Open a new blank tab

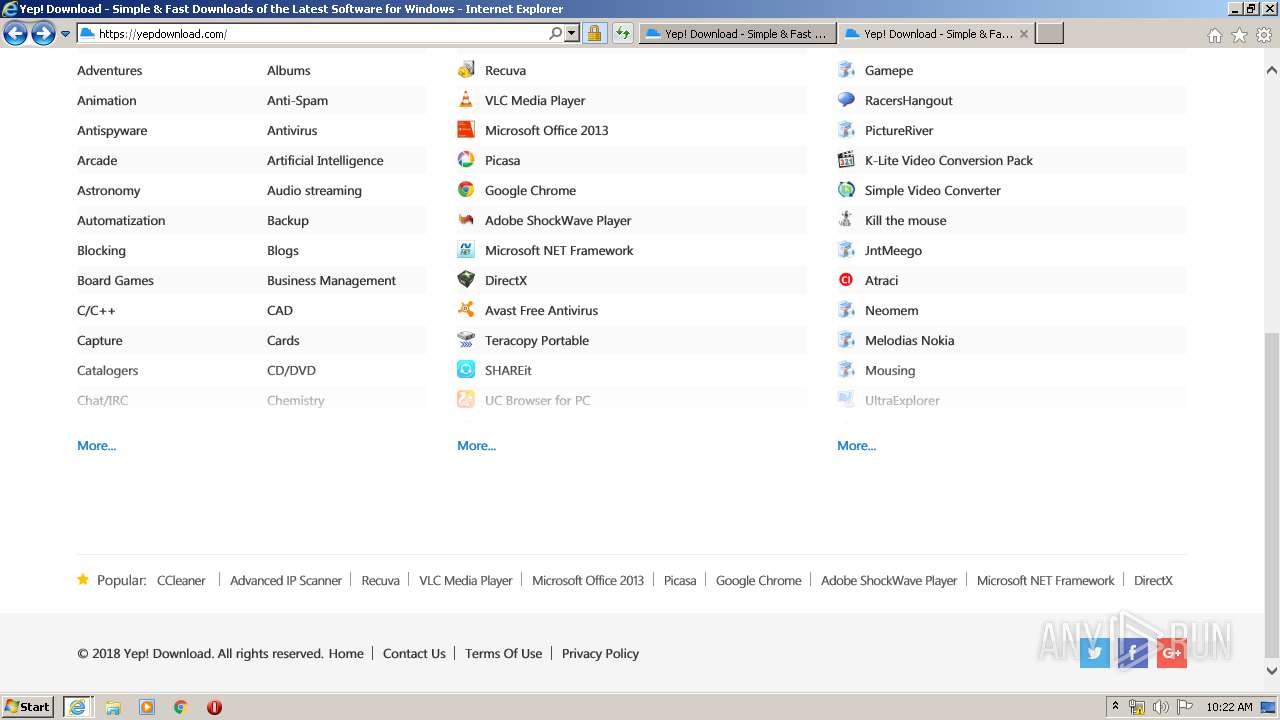1049,33
